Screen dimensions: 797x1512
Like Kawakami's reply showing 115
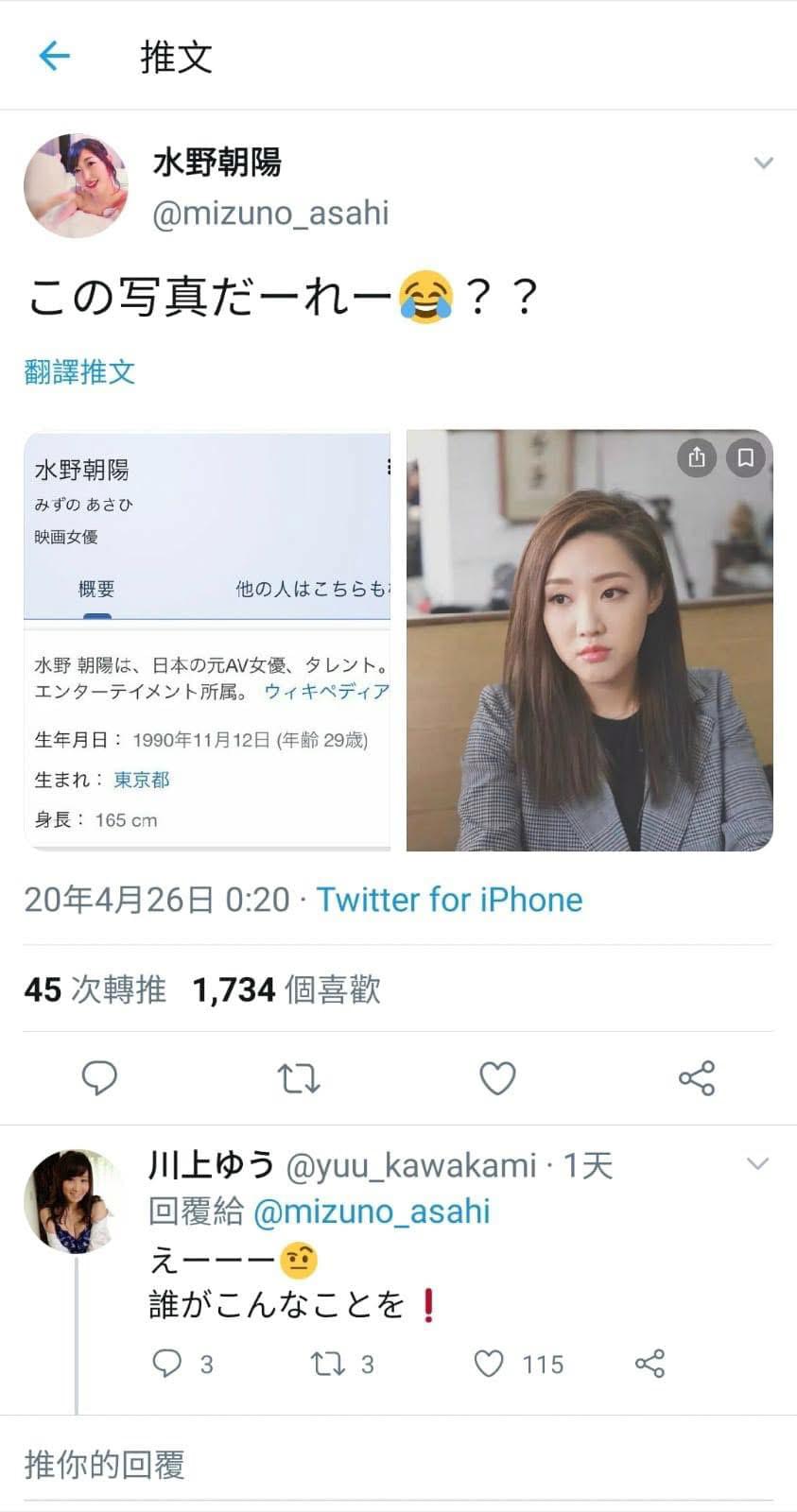pos(488,1363)
